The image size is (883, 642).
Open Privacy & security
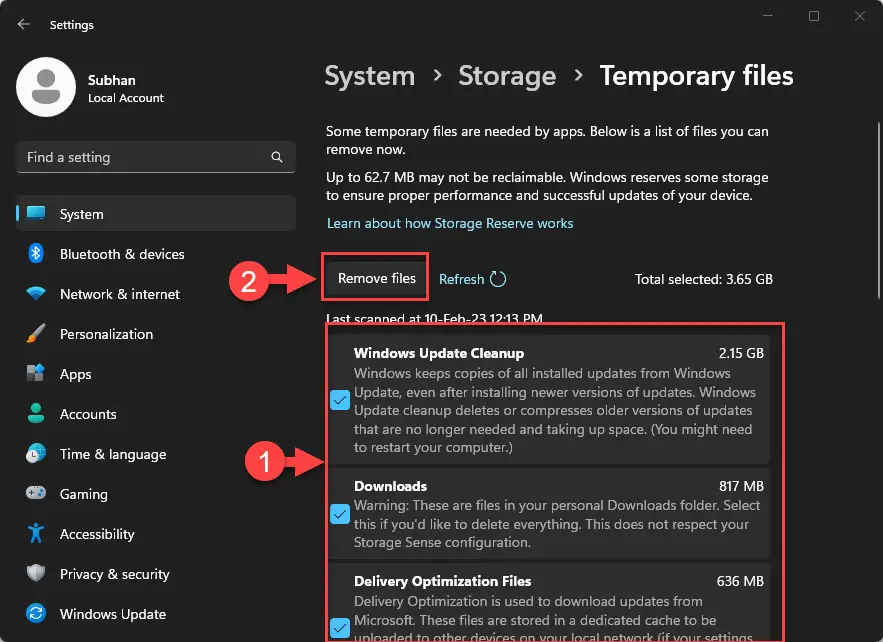[156, 573]
